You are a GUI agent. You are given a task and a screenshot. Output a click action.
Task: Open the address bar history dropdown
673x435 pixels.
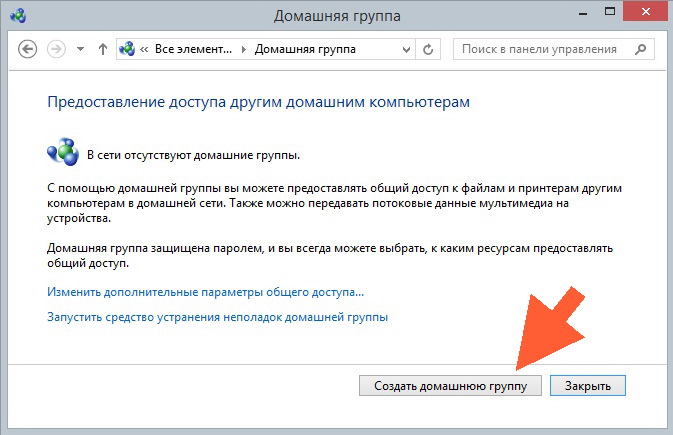pos(406,49)
